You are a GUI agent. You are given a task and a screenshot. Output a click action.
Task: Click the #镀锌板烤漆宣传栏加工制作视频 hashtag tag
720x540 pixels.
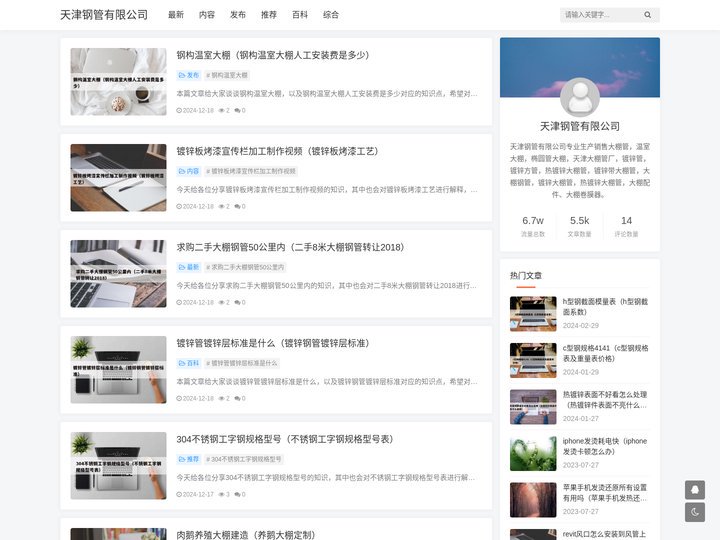(x=251, y=171)
